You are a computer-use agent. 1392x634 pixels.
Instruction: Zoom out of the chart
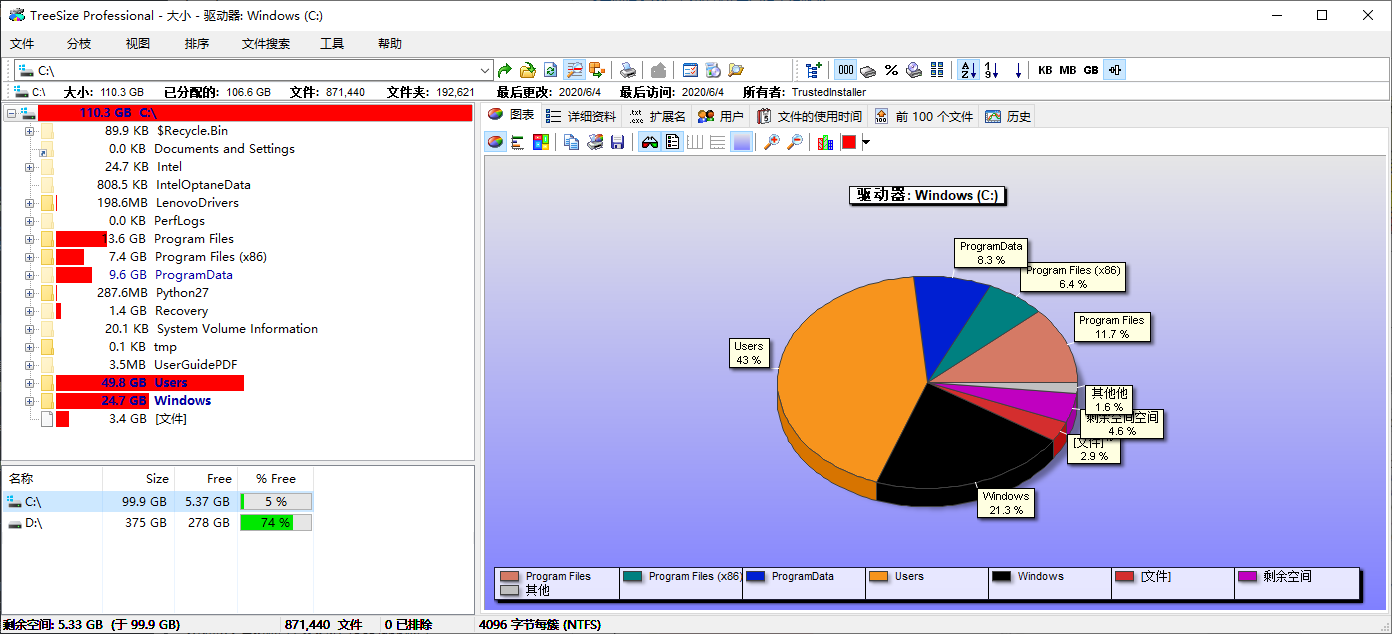coord(794,142)
